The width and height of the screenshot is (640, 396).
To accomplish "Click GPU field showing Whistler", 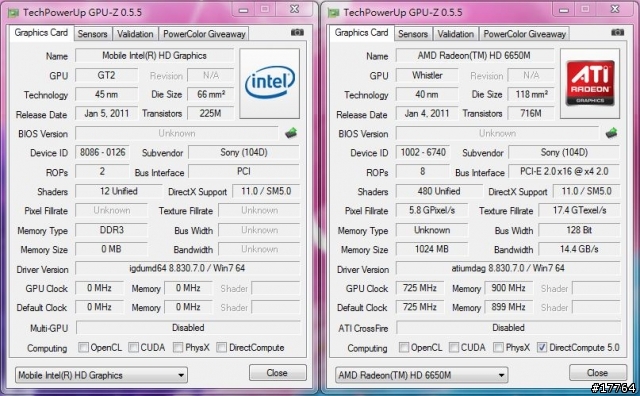I will click(x=427, y=75).
